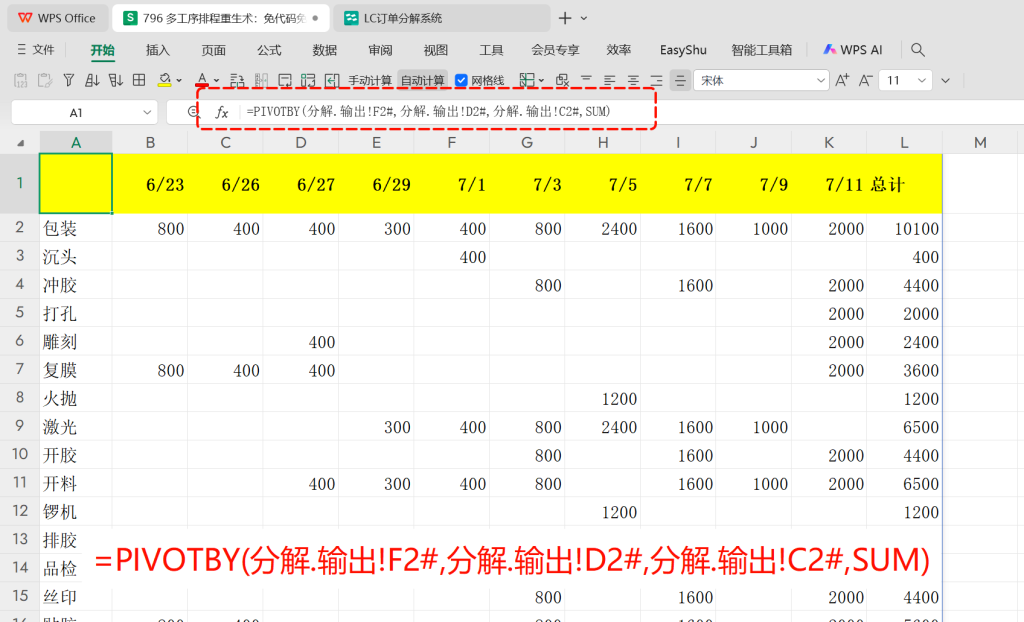Open WPS AI assistant
1024x622 pixels.
[x=853, y=50]
